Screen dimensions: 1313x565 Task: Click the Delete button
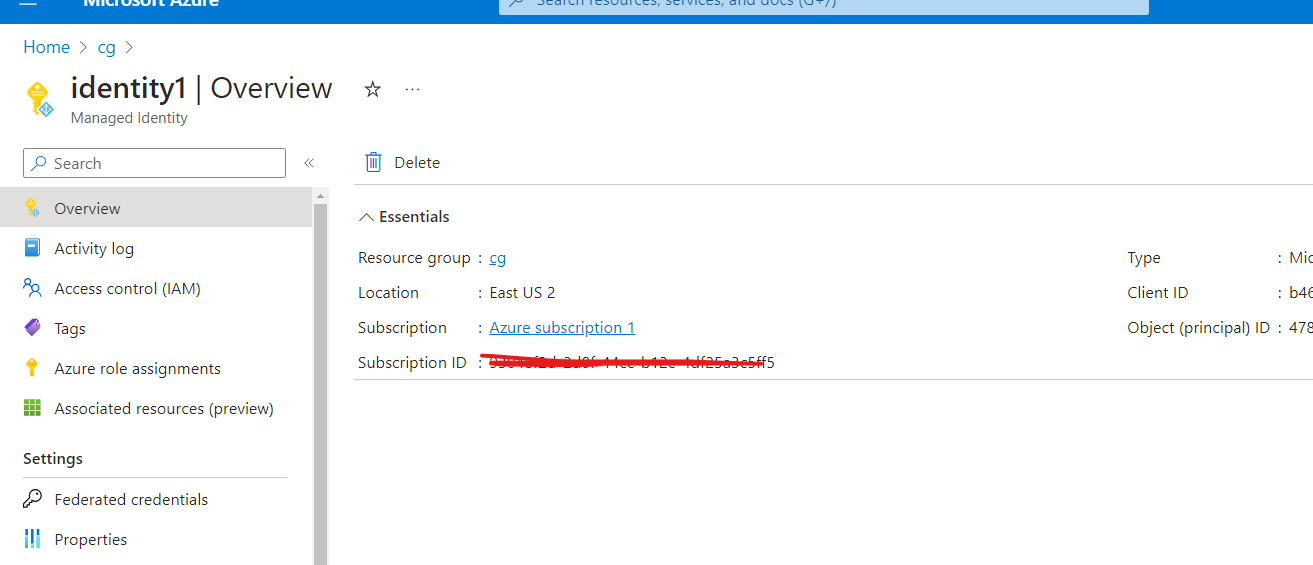coord(402,162)
